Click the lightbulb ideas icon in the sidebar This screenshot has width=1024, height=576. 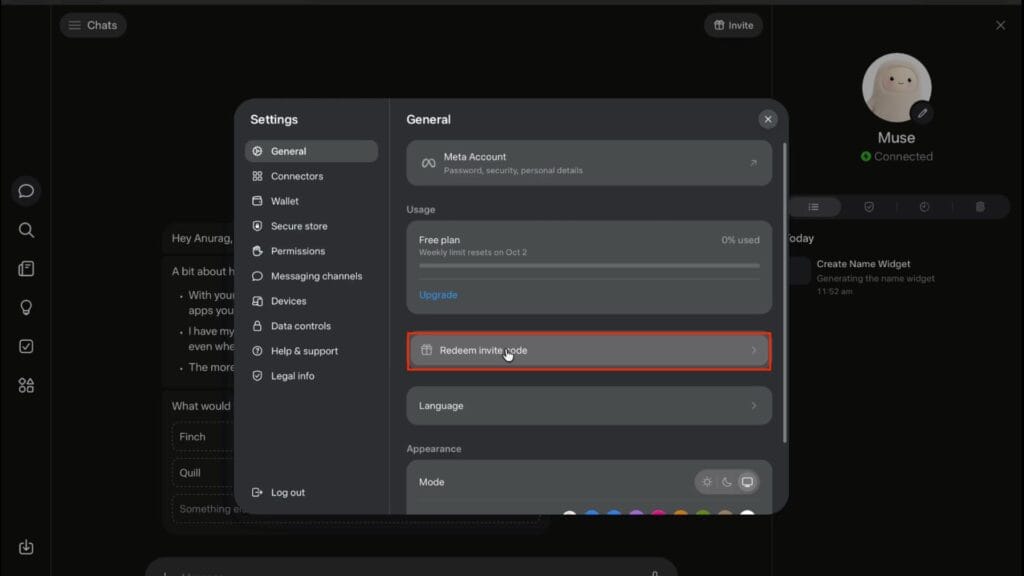26,307
